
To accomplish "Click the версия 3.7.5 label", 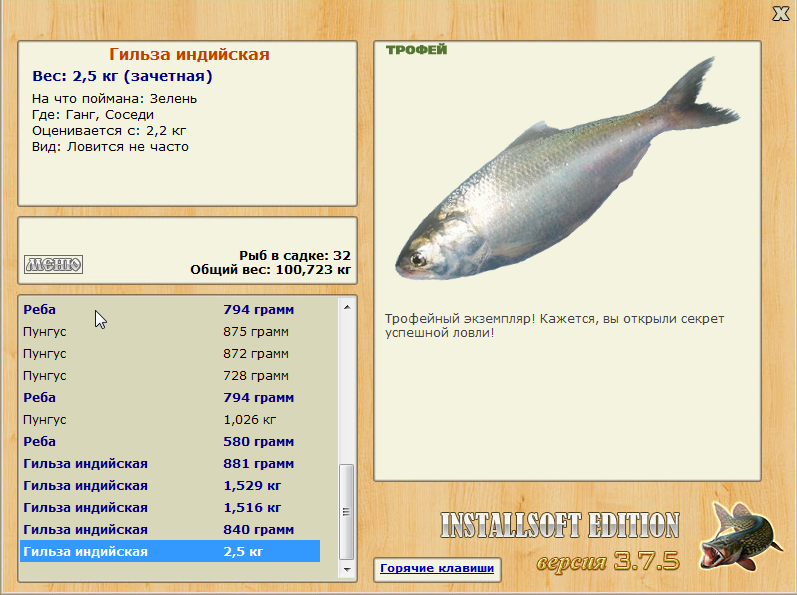I will pos(608,561).
